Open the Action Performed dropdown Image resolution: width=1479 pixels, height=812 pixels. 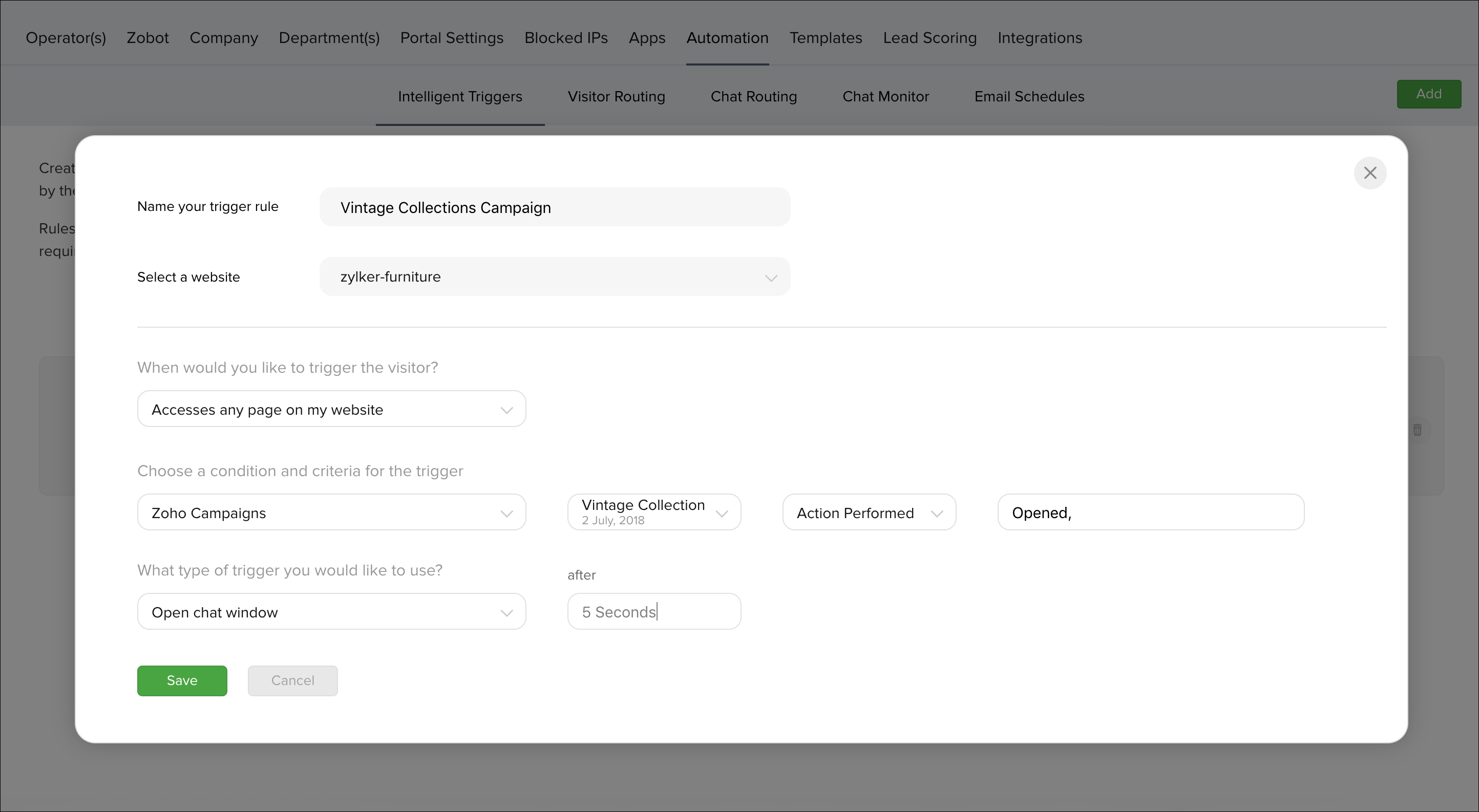[869, 512]
